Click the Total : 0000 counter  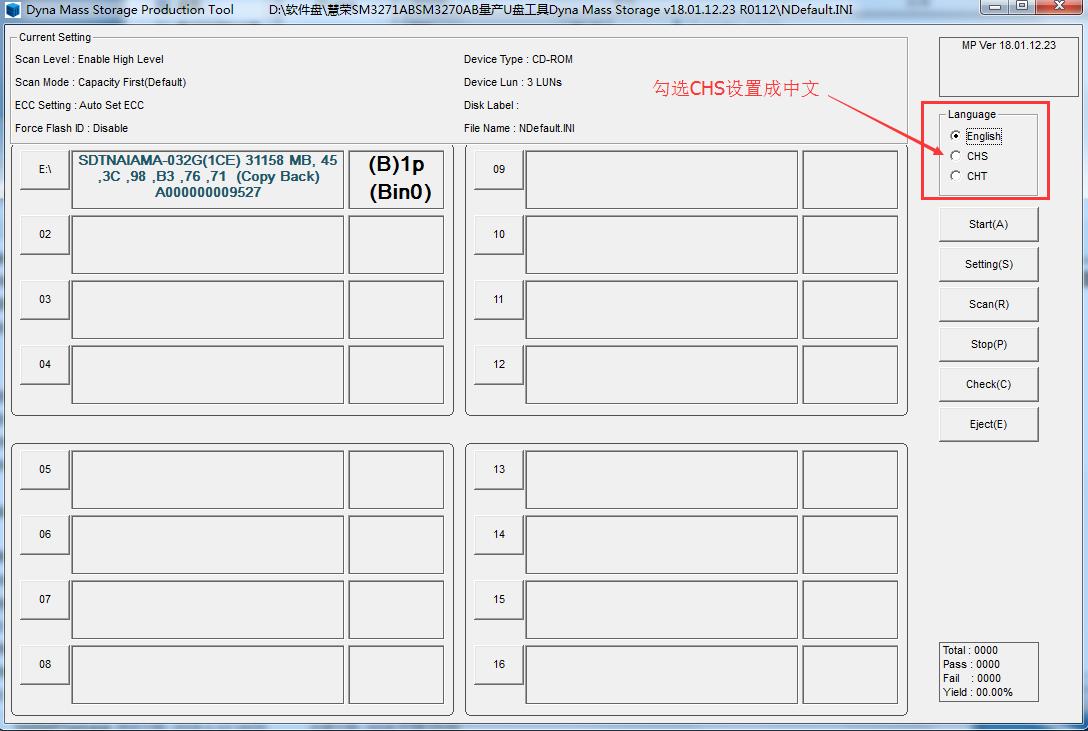[x=970, y=651]
